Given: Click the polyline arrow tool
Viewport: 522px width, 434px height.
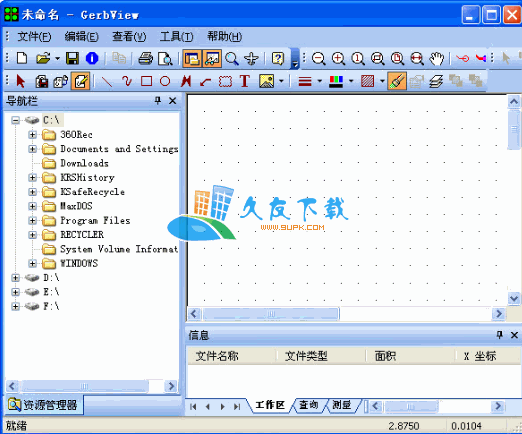Looking at the screenshot, I should coord(205,81).
